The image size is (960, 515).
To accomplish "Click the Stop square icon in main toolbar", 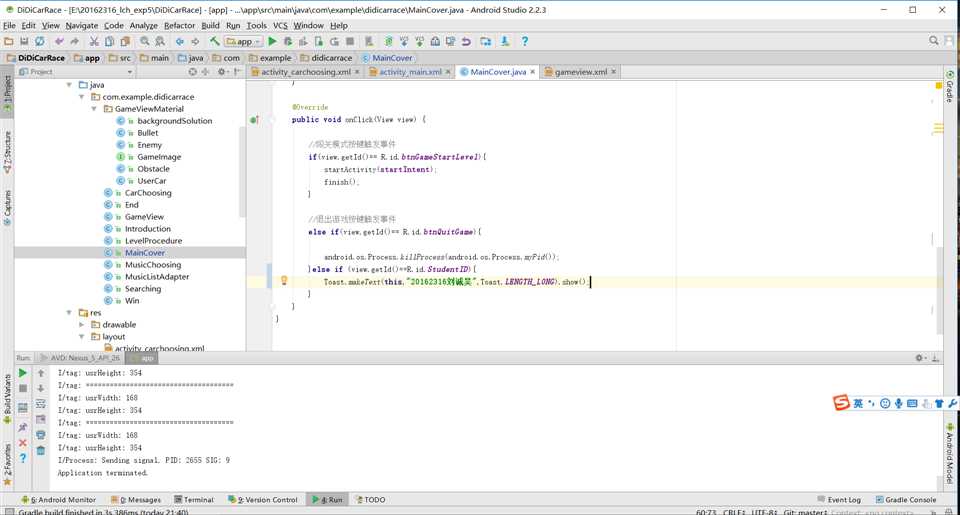I will click(x=350, y=42).
